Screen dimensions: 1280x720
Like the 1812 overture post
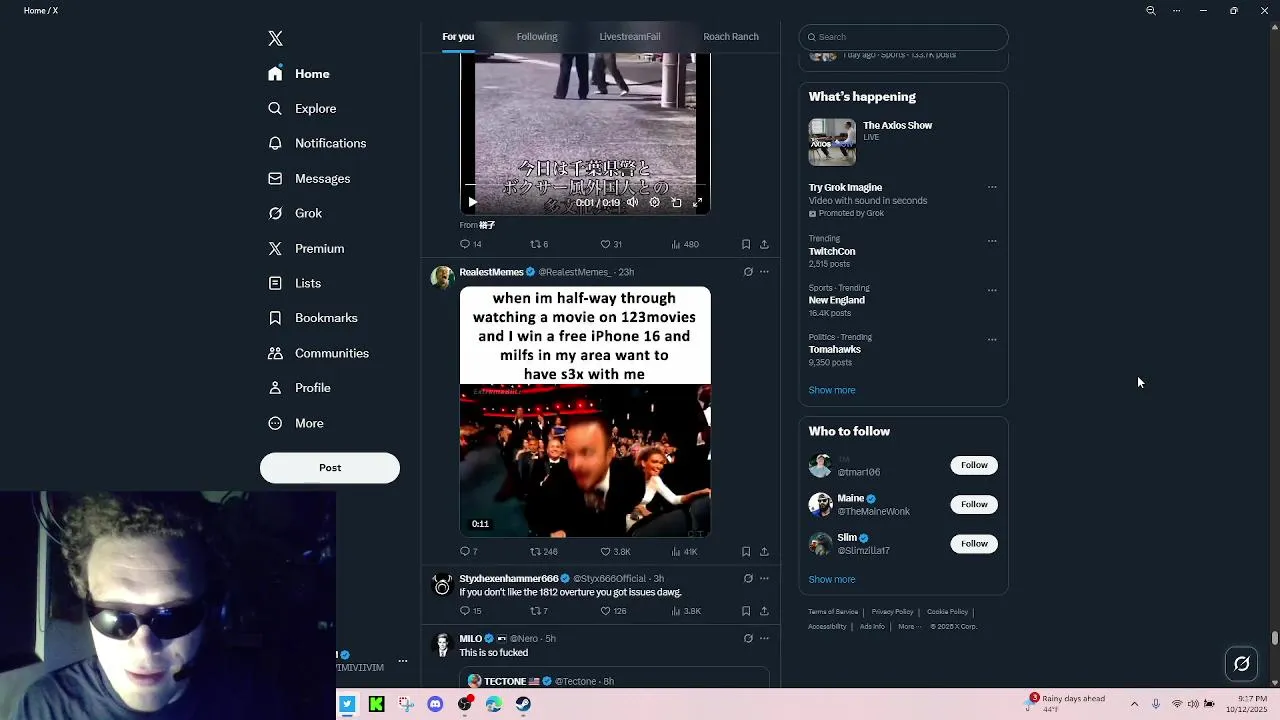pyautogui.click(x=613, y=611)
